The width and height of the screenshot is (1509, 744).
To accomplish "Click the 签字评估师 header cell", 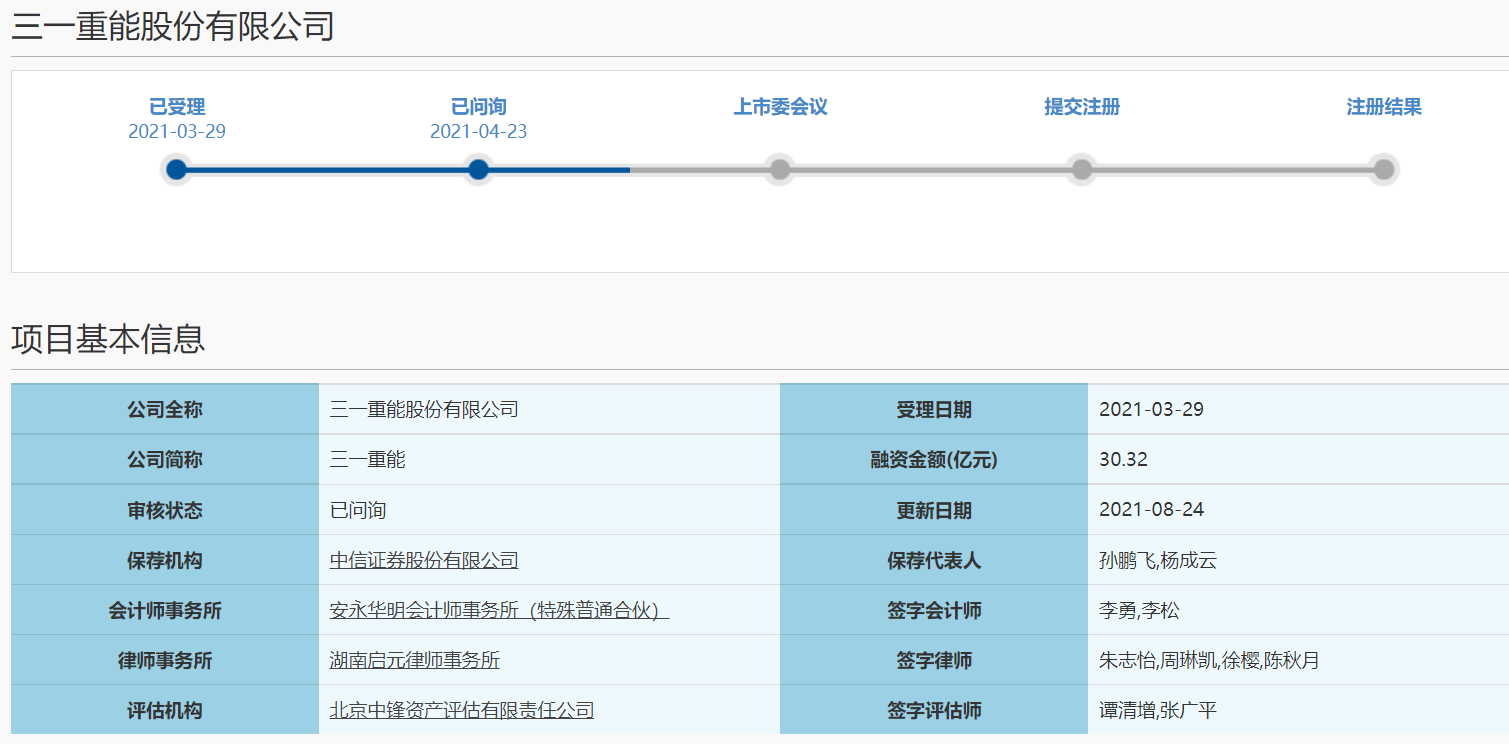I will coord(934,710).
